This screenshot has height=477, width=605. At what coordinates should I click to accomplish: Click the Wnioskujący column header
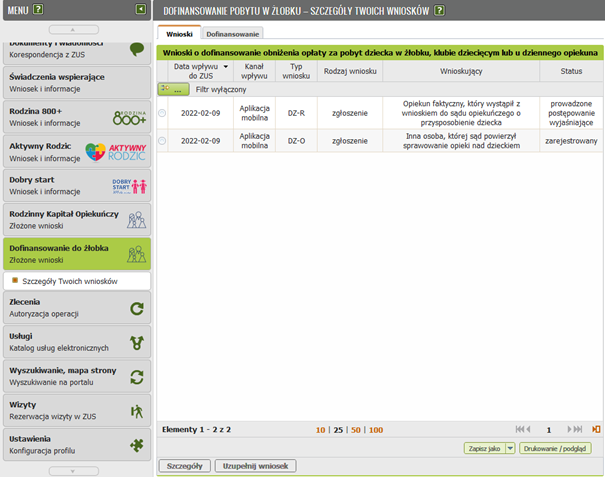[461, 71]
